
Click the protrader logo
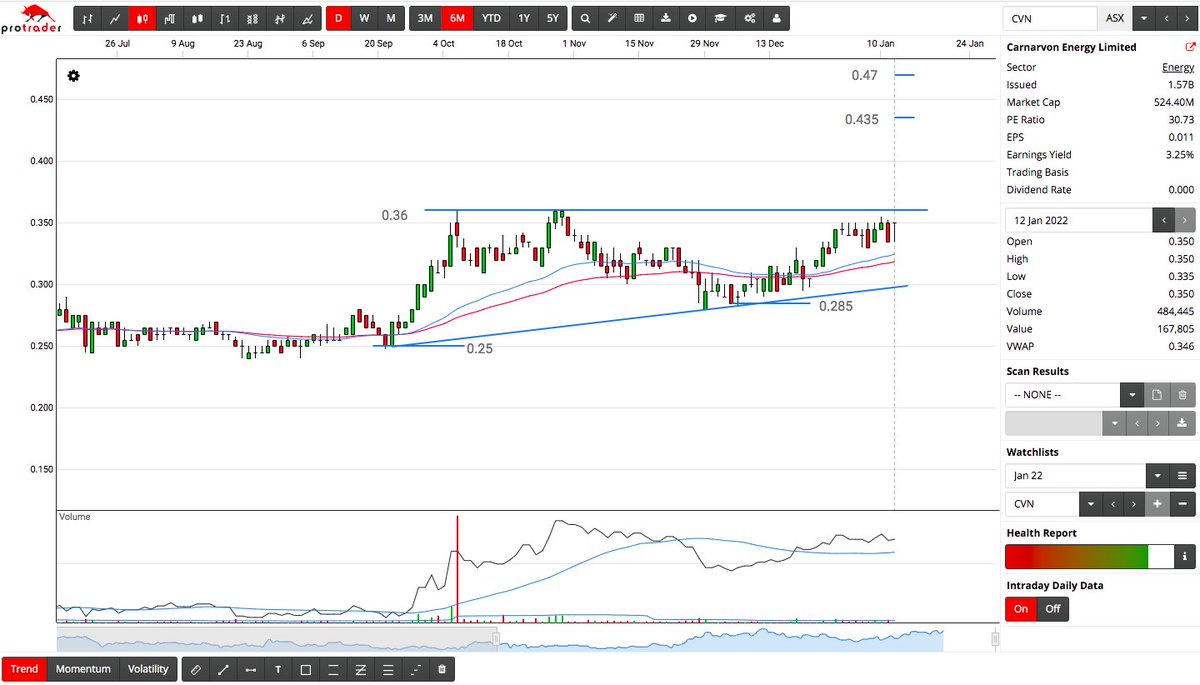coord(33,19)
